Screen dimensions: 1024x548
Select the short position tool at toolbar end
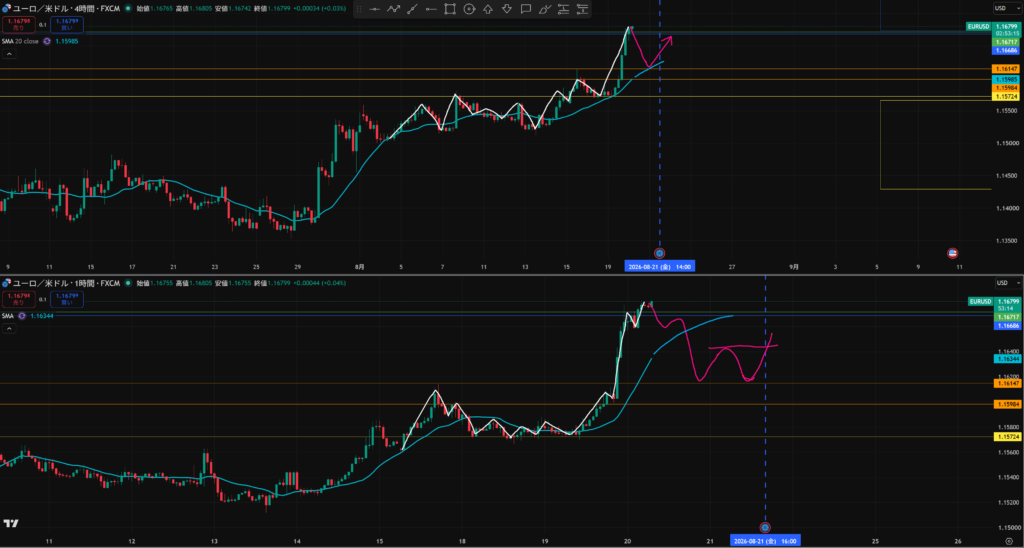pyautogui.click(x=583, y=9)
